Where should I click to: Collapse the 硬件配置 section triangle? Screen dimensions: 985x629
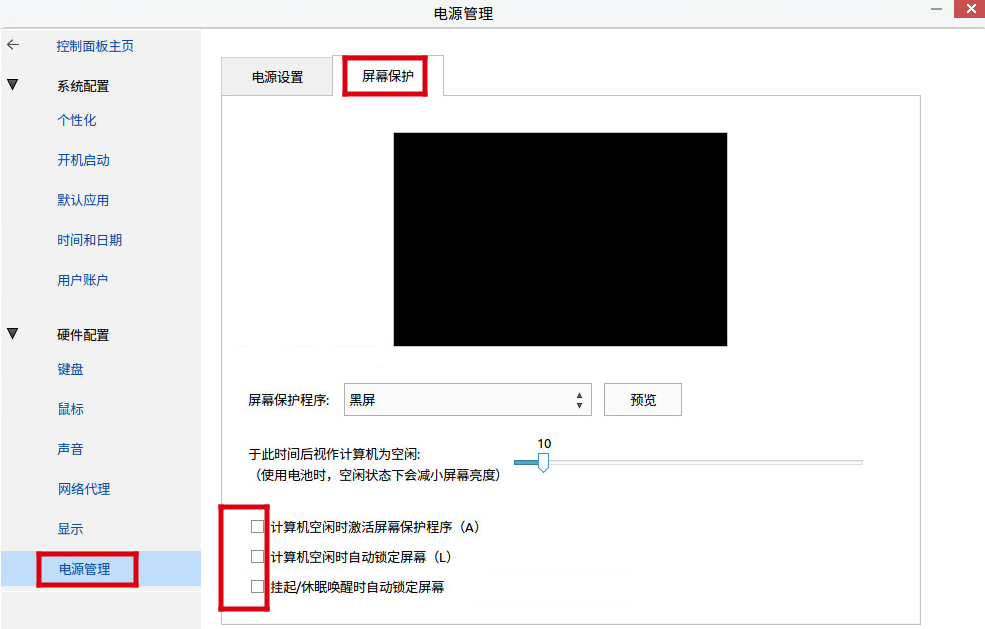tap(13, 334)
